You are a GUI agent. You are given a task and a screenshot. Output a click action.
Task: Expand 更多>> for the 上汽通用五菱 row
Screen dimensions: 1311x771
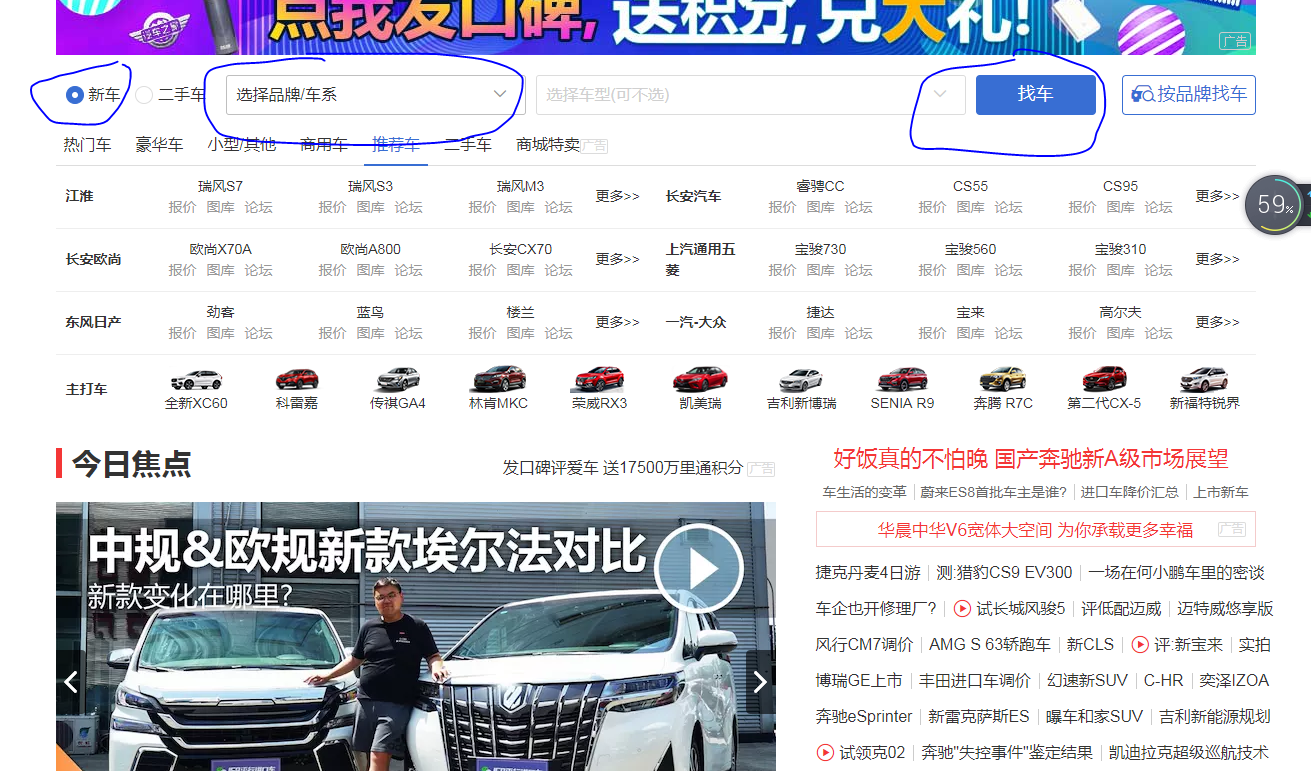[x=1217, y=259]
